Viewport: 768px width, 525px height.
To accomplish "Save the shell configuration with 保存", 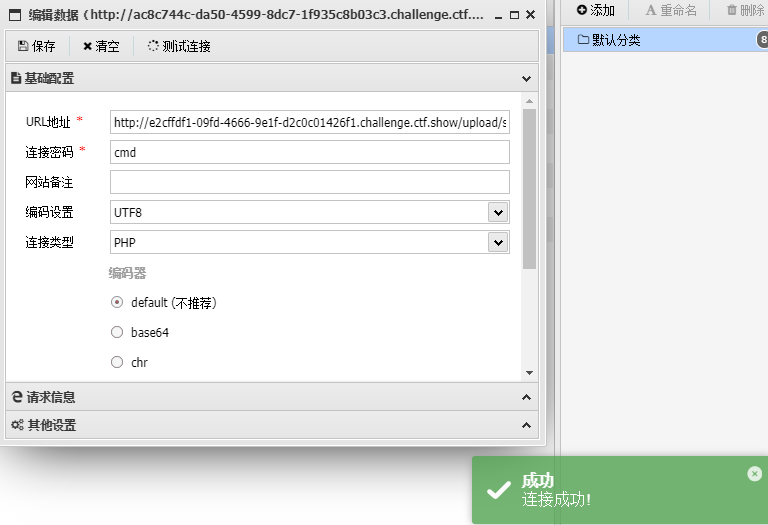I will pyautogui.click(x=37, y=46).
